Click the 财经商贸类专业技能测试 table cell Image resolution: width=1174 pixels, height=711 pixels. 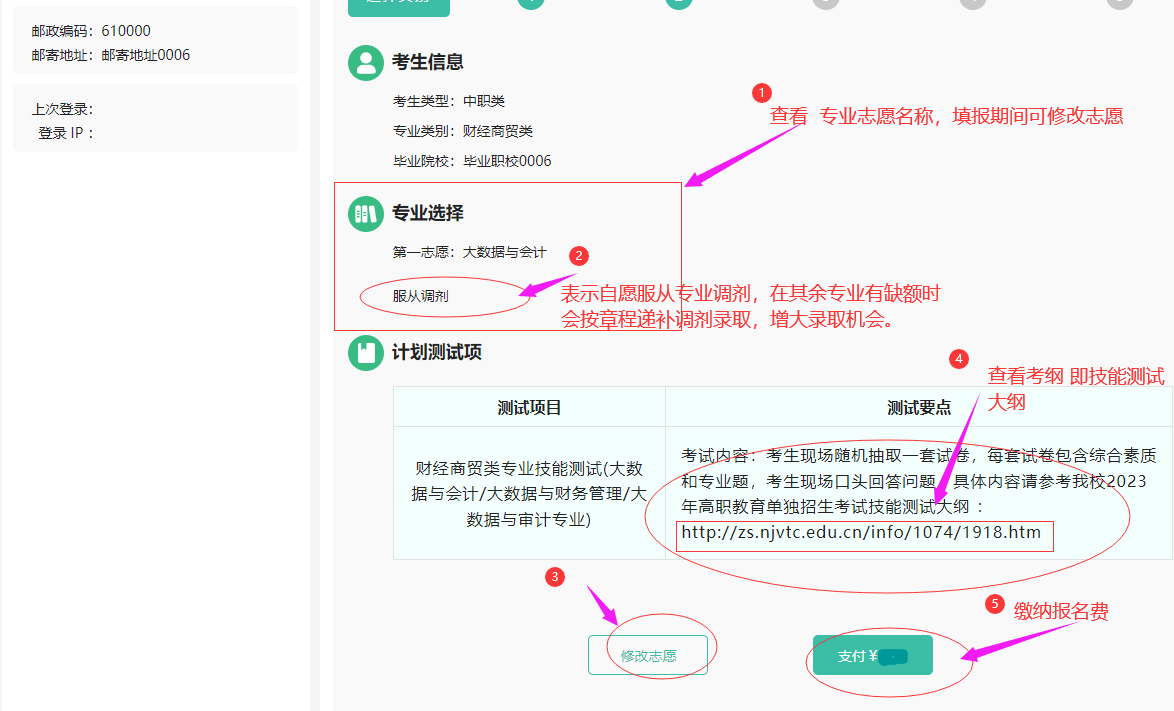pos(529,493)
